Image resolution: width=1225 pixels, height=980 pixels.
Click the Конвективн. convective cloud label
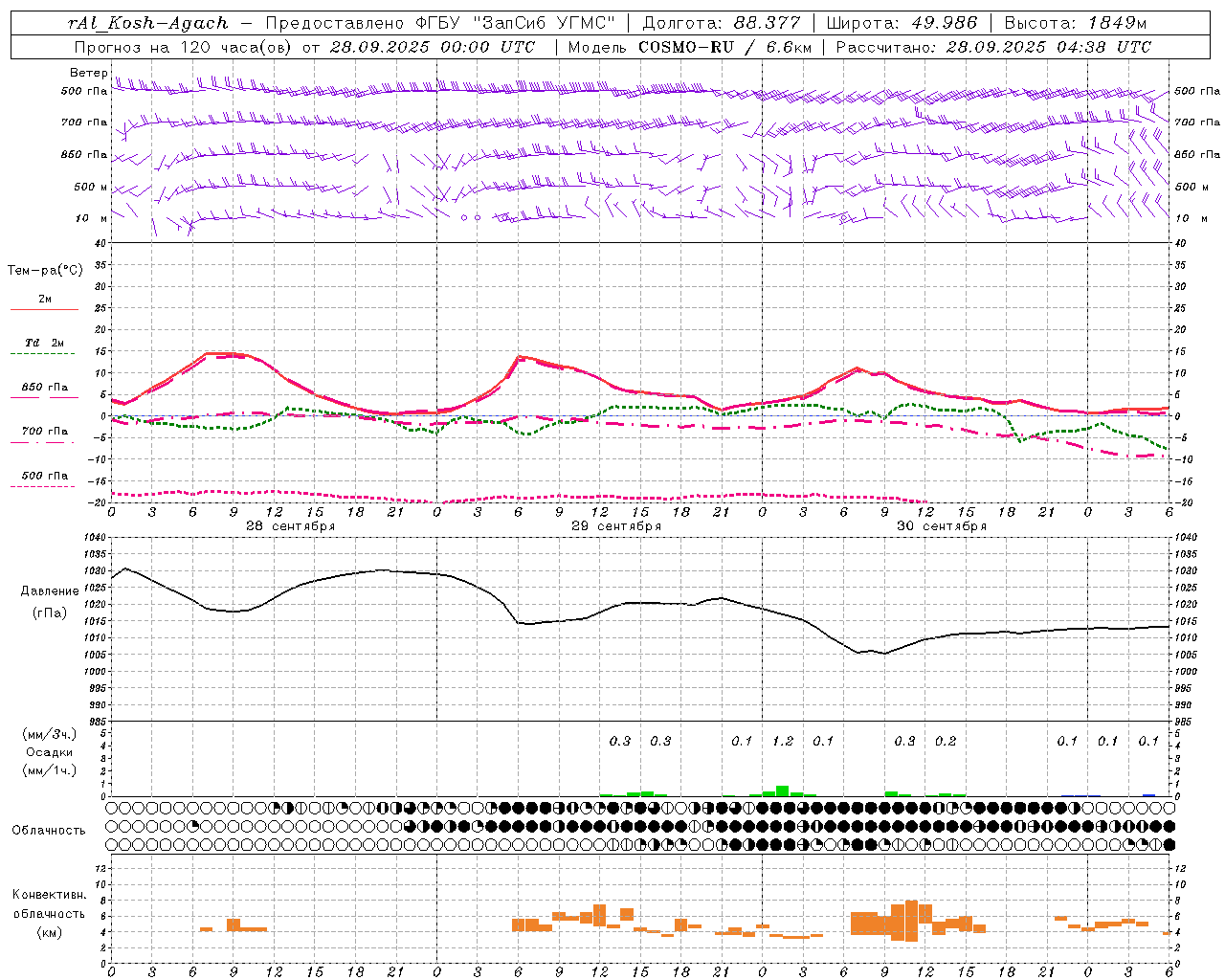[49, 895]
